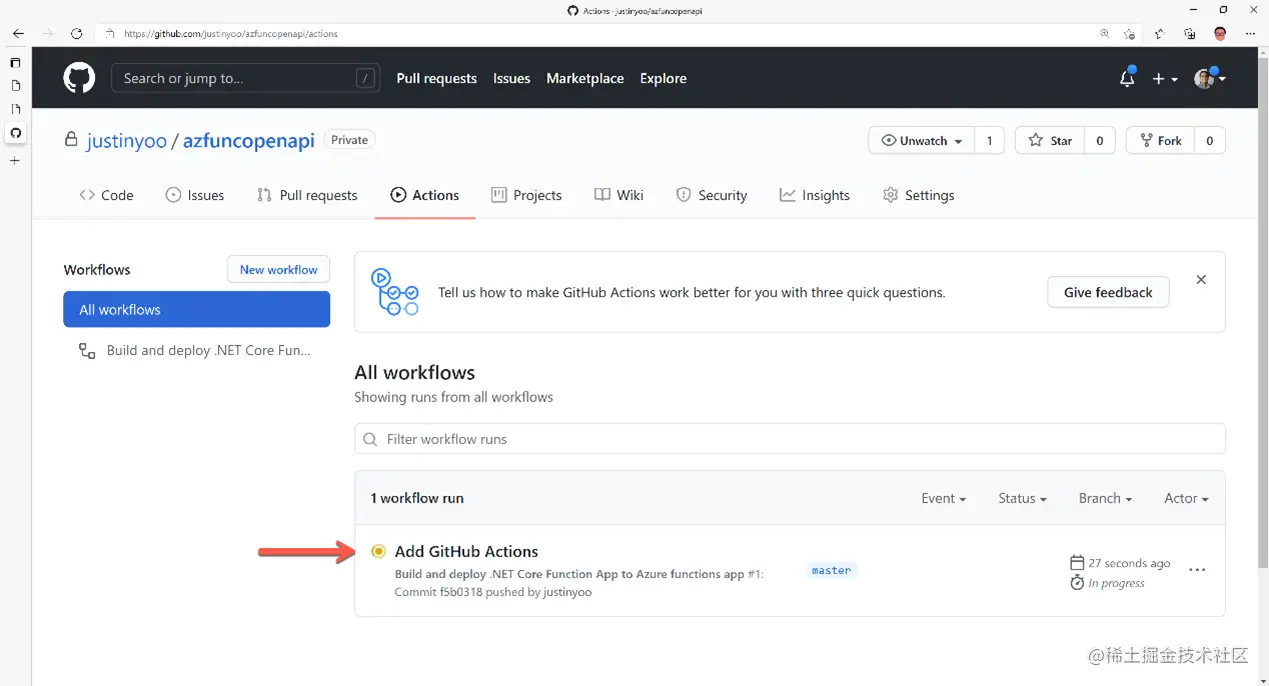This screenshot has width=1269, height=686.
Task: Open the workflow run ellipsis menu
Action: (x=1197, y=570)
